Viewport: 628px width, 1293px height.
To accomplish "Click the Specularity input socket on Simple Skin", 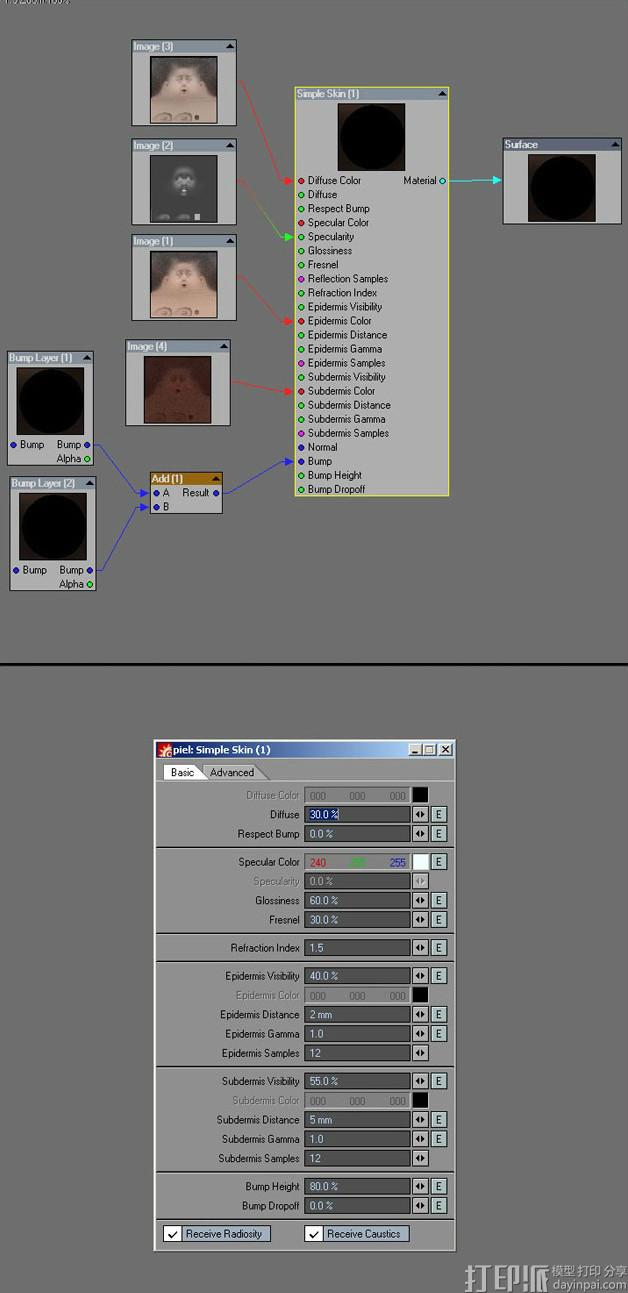I will 301,237.
